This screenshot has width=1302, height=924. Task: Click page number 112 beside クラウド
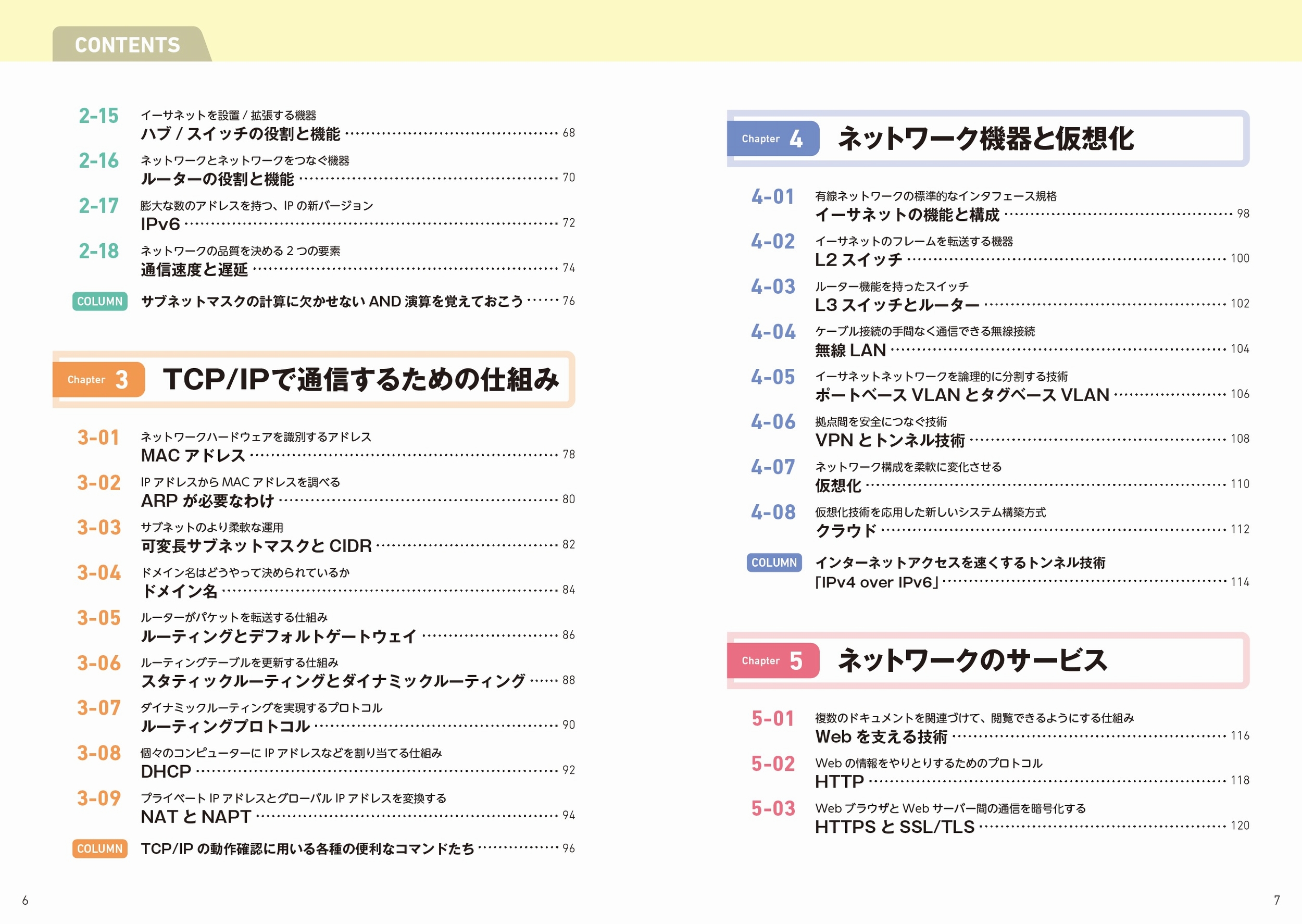(1240, 529)
